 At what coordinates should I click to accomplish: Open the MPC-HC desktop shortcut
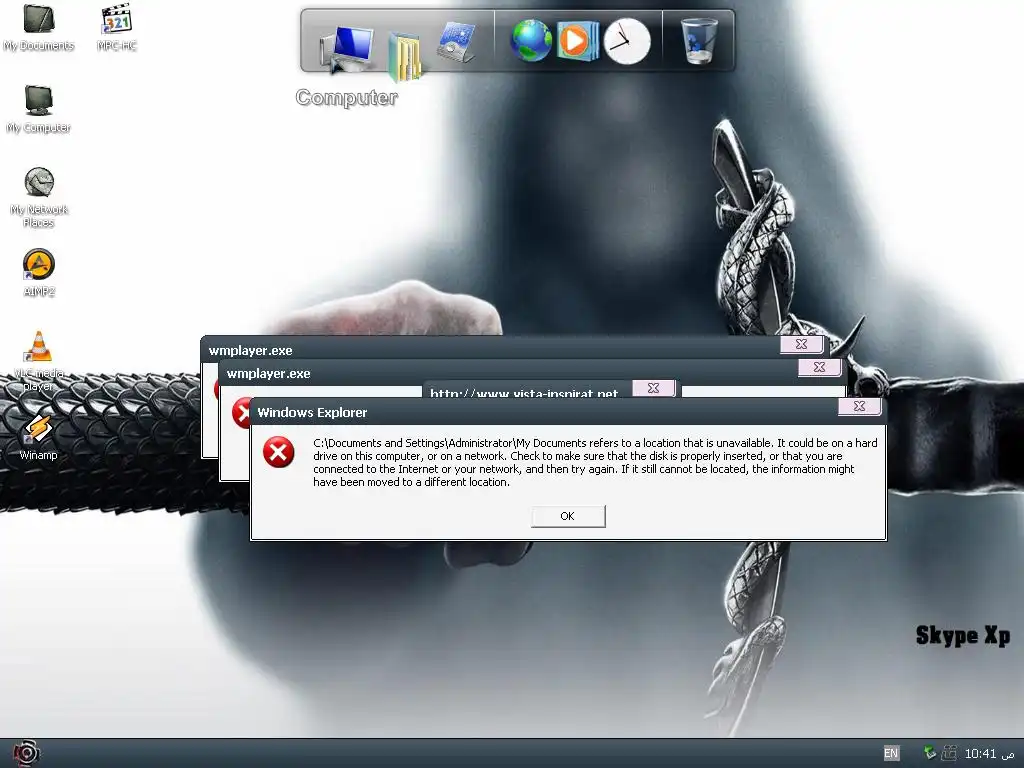click(117, 27)
